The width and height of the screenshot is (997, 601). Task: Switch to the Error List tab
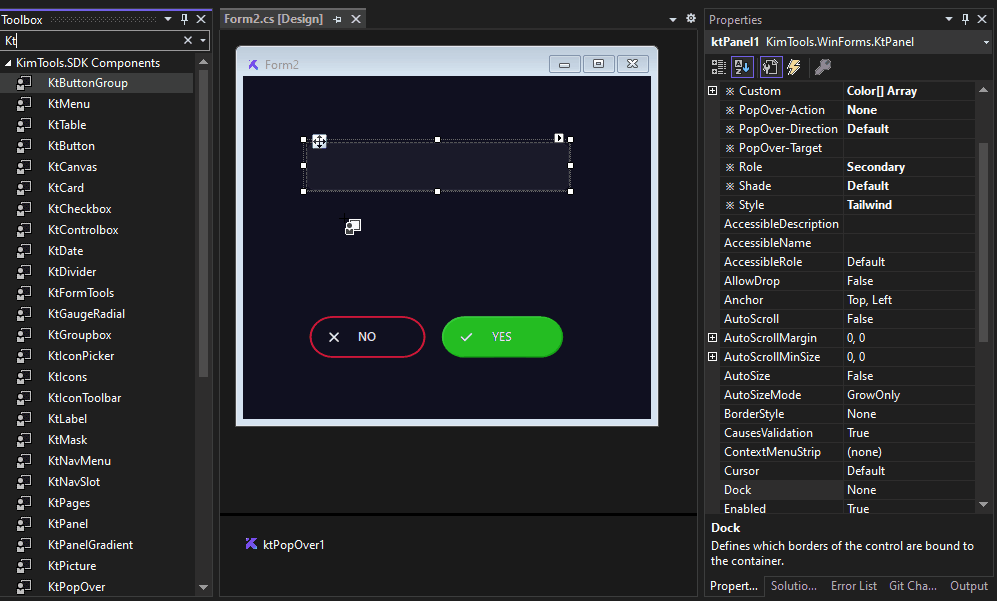(853, 586)
